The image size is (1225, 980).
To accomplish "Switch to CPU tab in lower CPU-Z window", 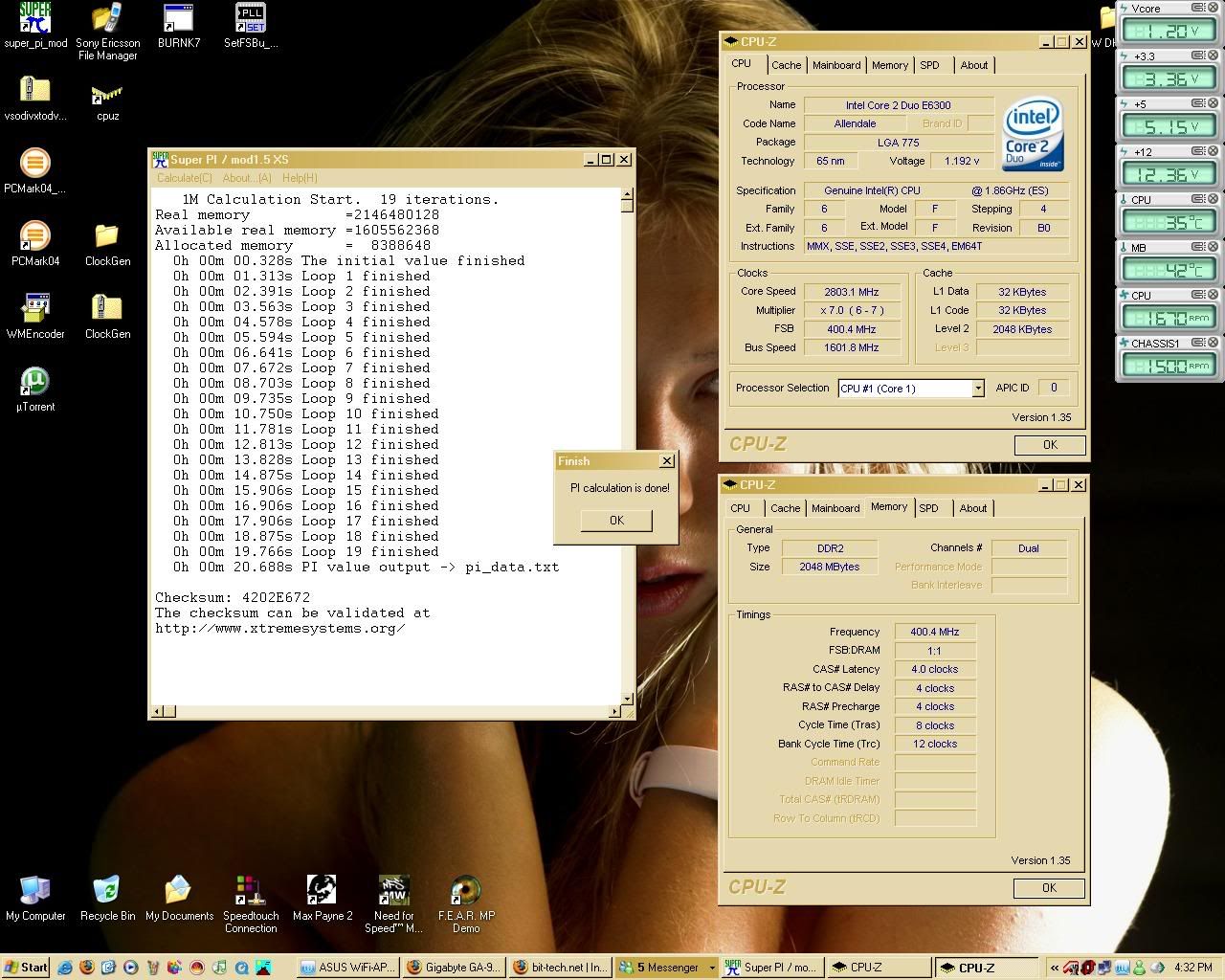I will (x=741, y=508).
